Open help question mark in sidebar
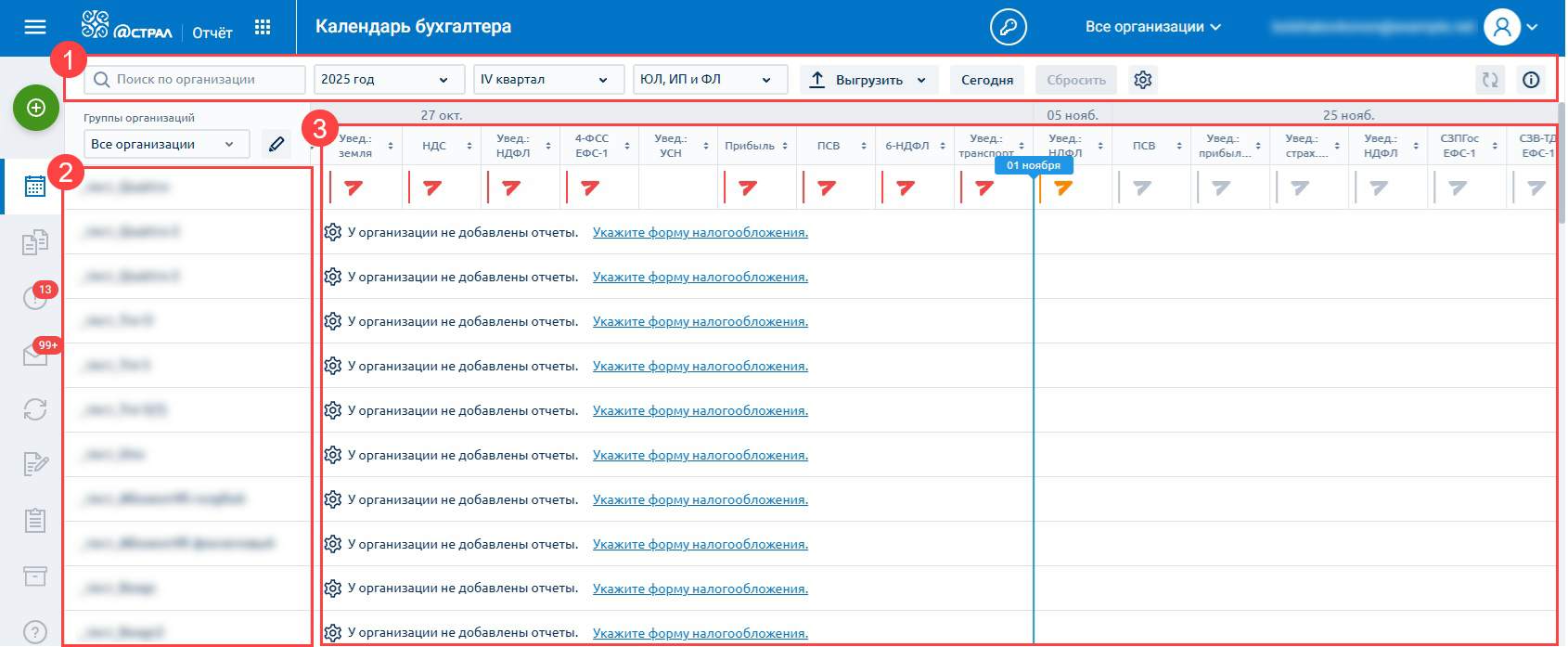Image resolution: width=1568 pixels, height=647 pixels. click(35, 632)
